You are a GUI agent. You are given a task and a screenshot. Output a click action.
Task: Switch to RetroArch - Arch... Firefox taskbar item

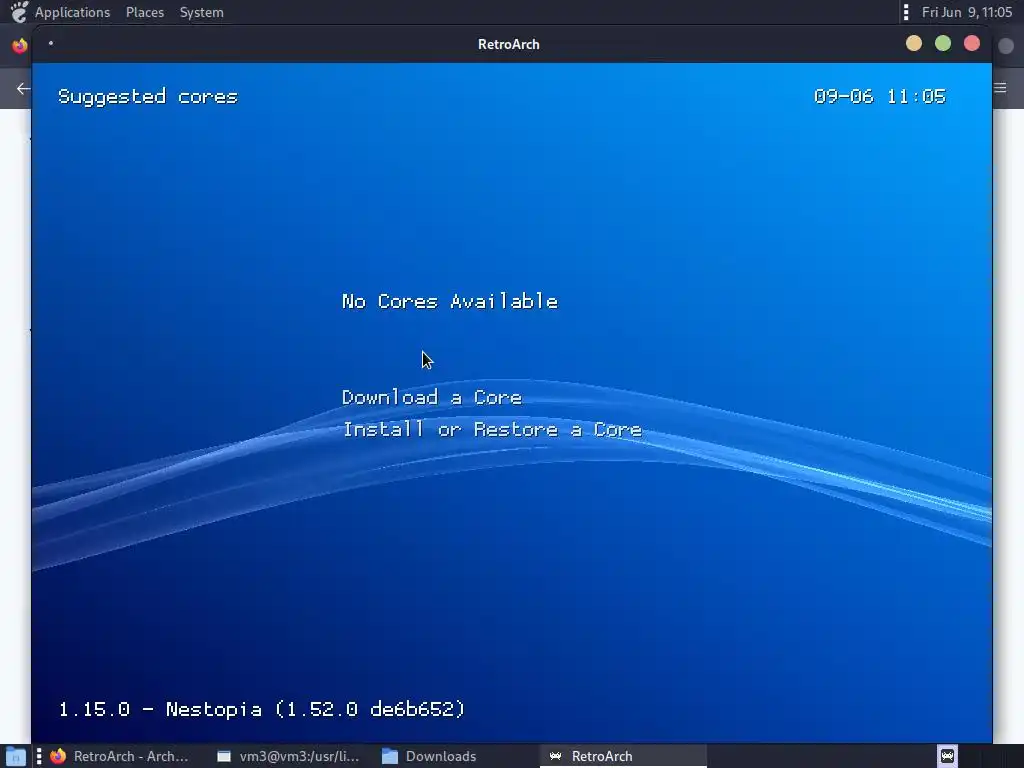click(120, 756)
